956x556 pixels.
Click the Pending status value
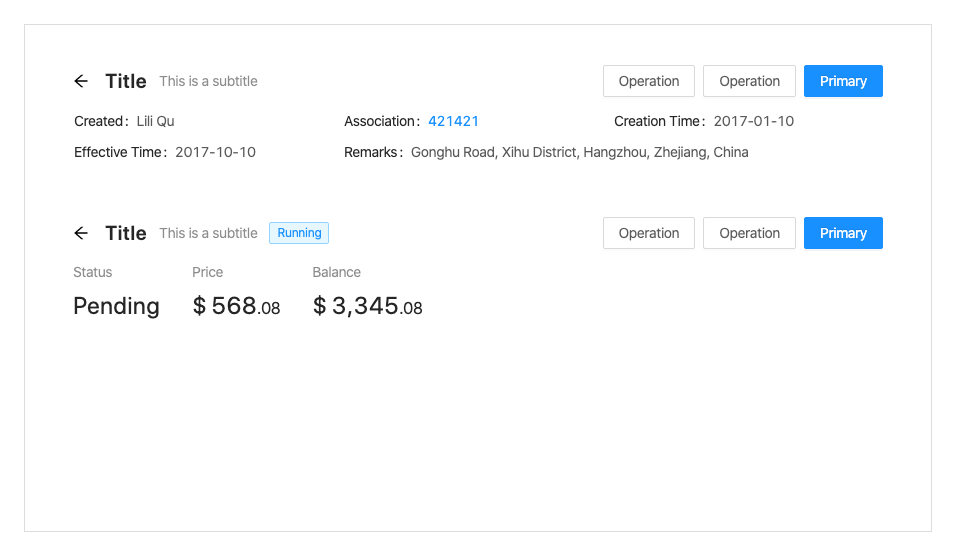[116, 306]
